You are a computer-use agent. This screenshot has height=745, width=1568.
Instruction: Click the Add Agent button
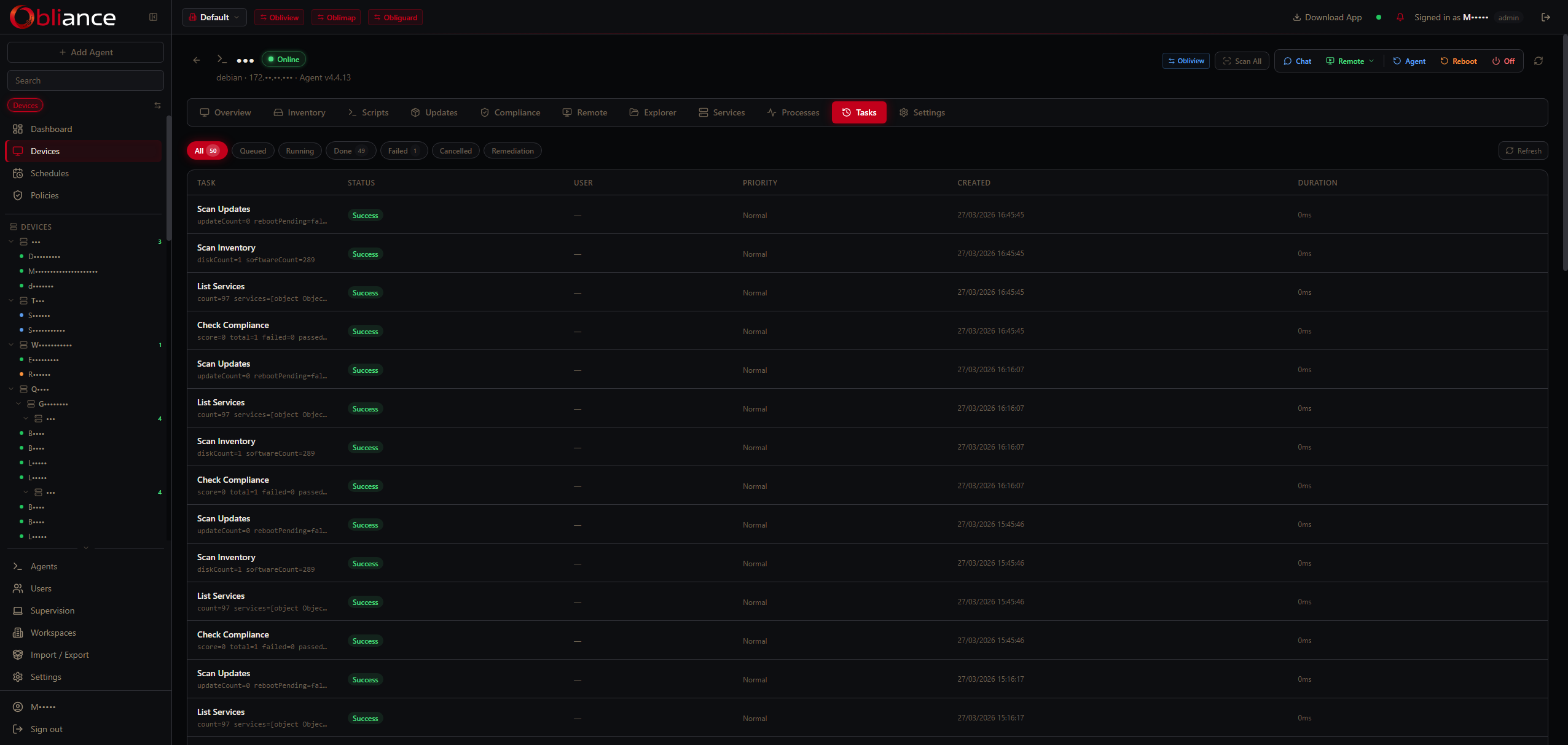tap(85, 52)
